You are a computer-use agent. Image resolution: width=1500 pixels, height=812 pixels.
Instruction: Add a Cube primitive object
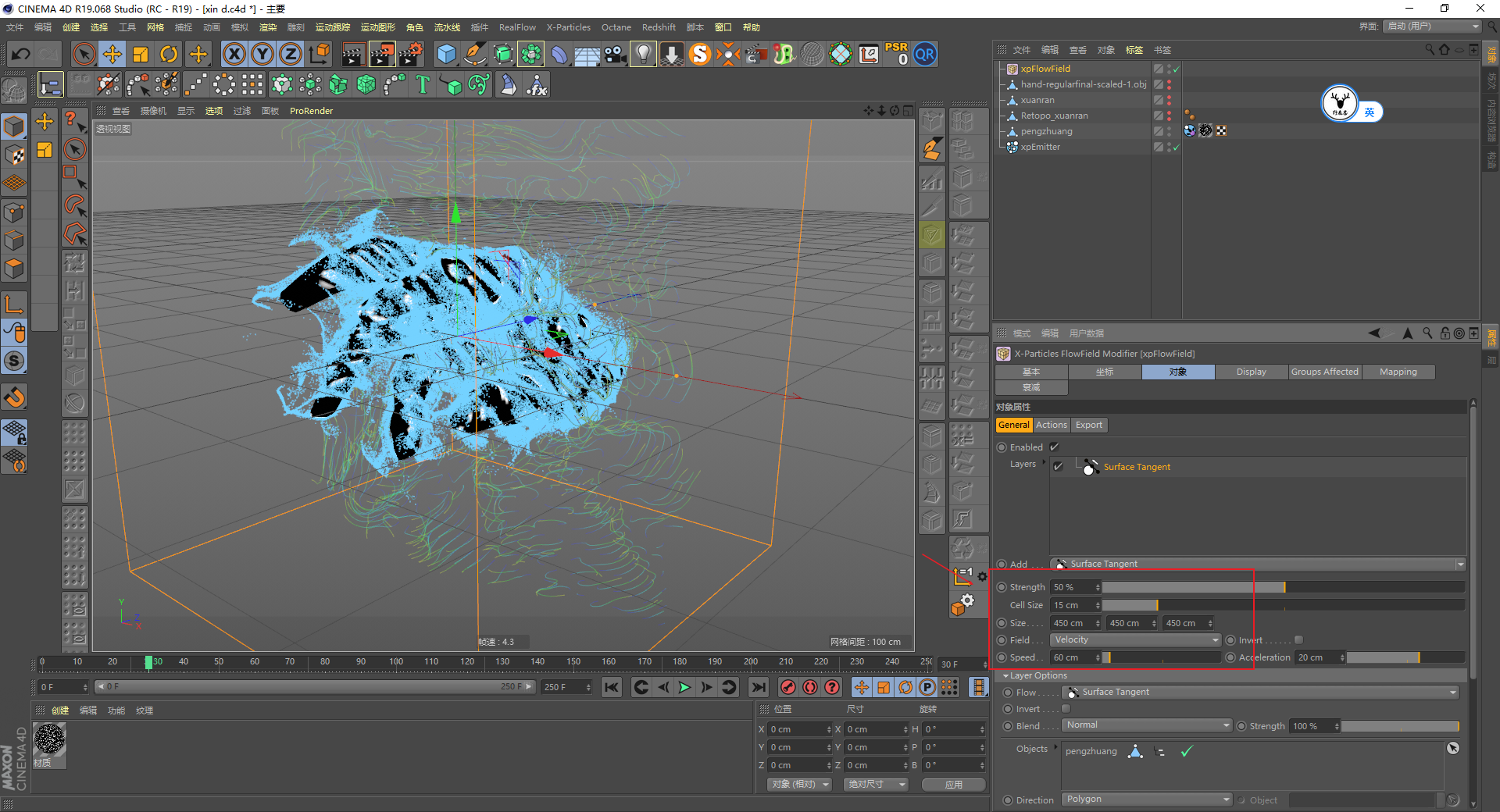click(x=446, y=54)
